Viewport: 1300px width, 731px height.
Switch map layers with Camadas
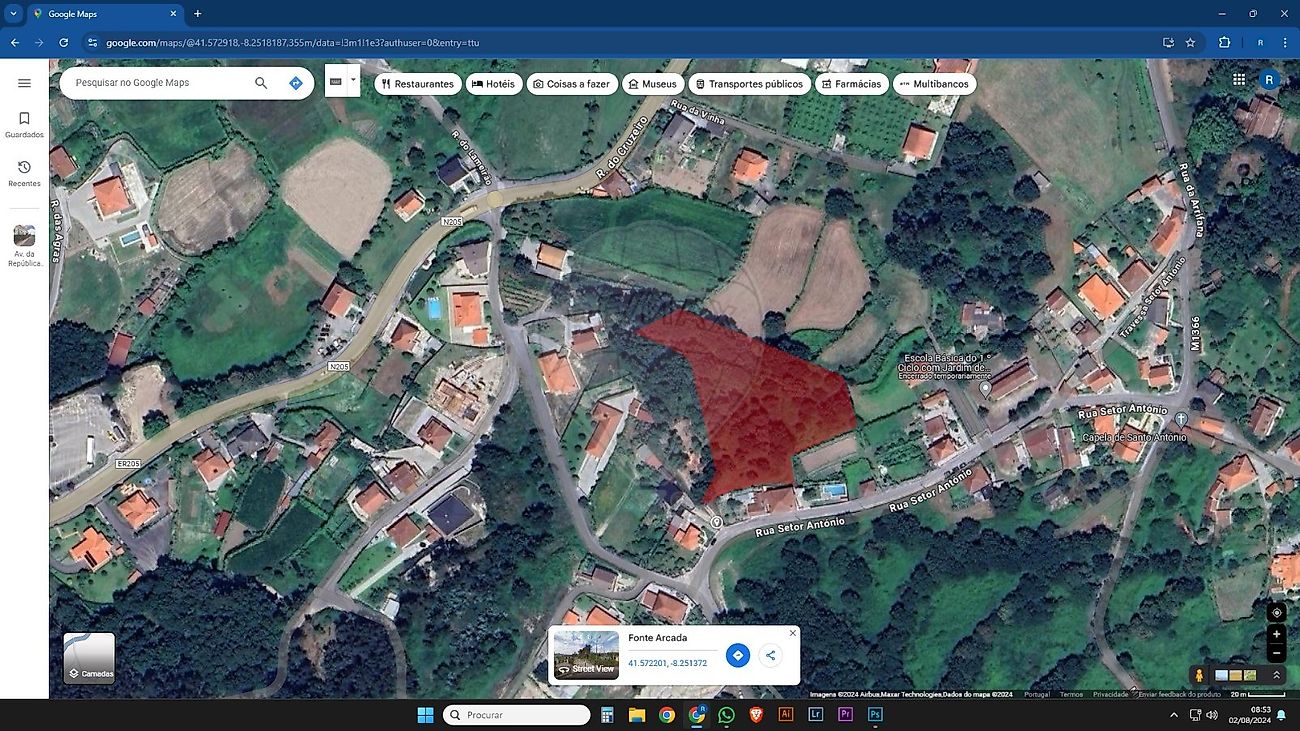coord(89,658)
